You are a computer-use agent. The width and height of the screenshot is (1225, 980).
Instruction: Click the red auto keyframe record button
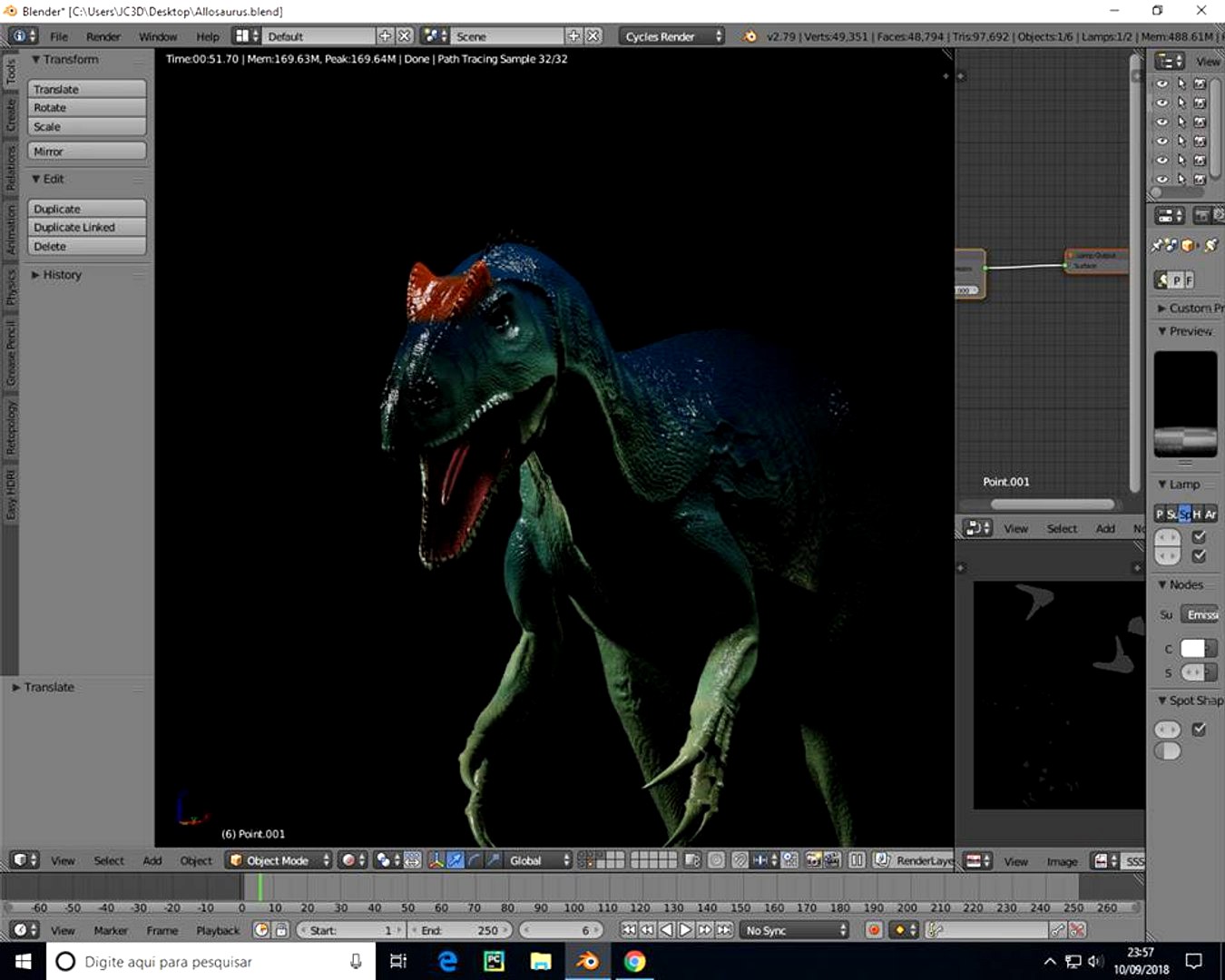tap(874, 929)
